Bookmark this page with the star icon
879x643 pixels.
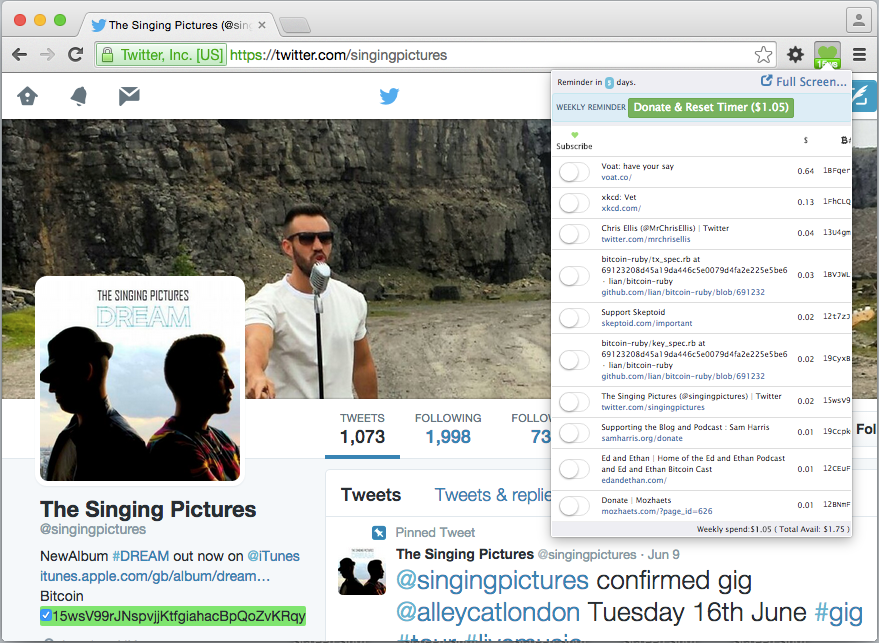click(x=763, y=55)
